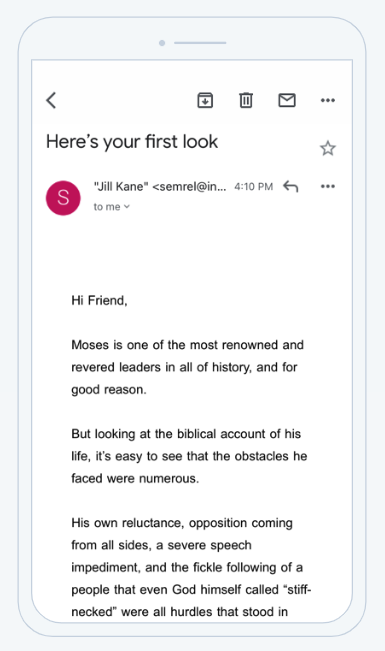Go back using the left arrow
The width and height of the screenshot is (385, 651).
pyautogui.click(x=51, y=100)
